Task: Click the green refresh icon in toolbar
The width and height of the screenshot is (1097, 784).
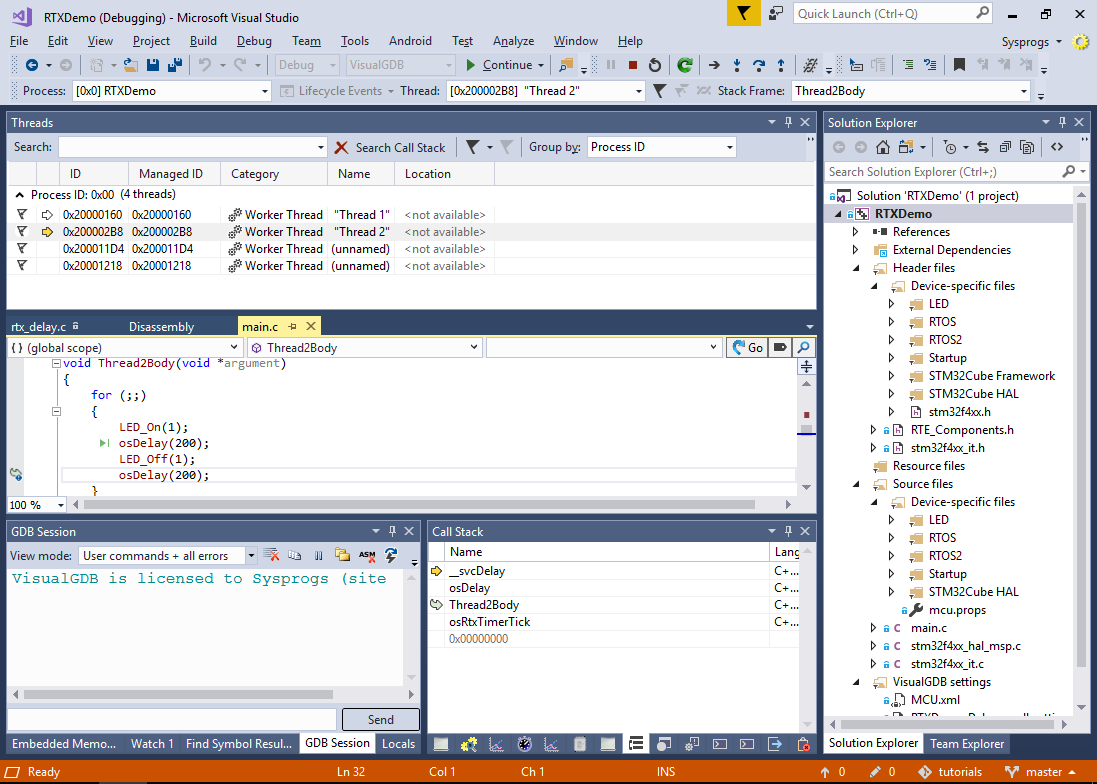Action: tap(684, 65)
